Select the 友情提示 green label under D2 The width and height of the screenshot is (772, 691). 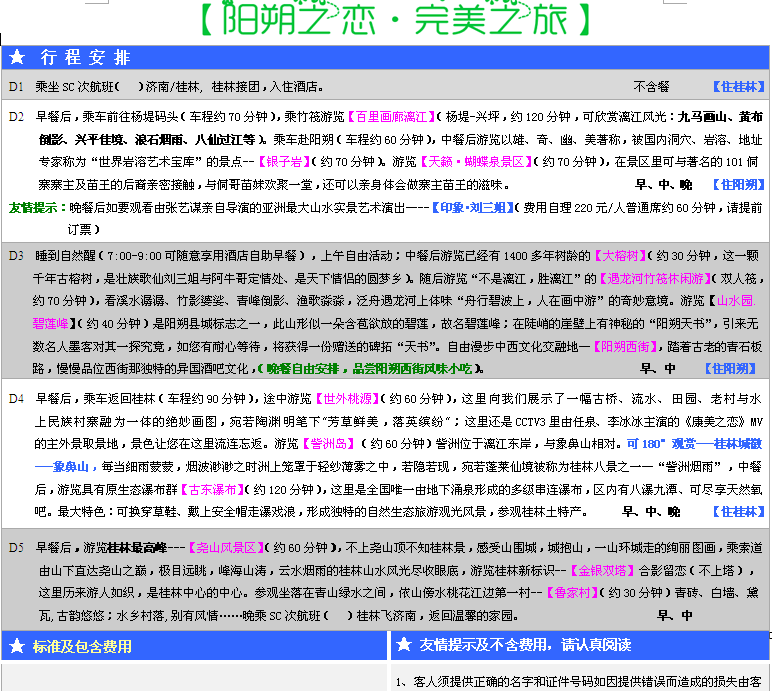point(32,208)
